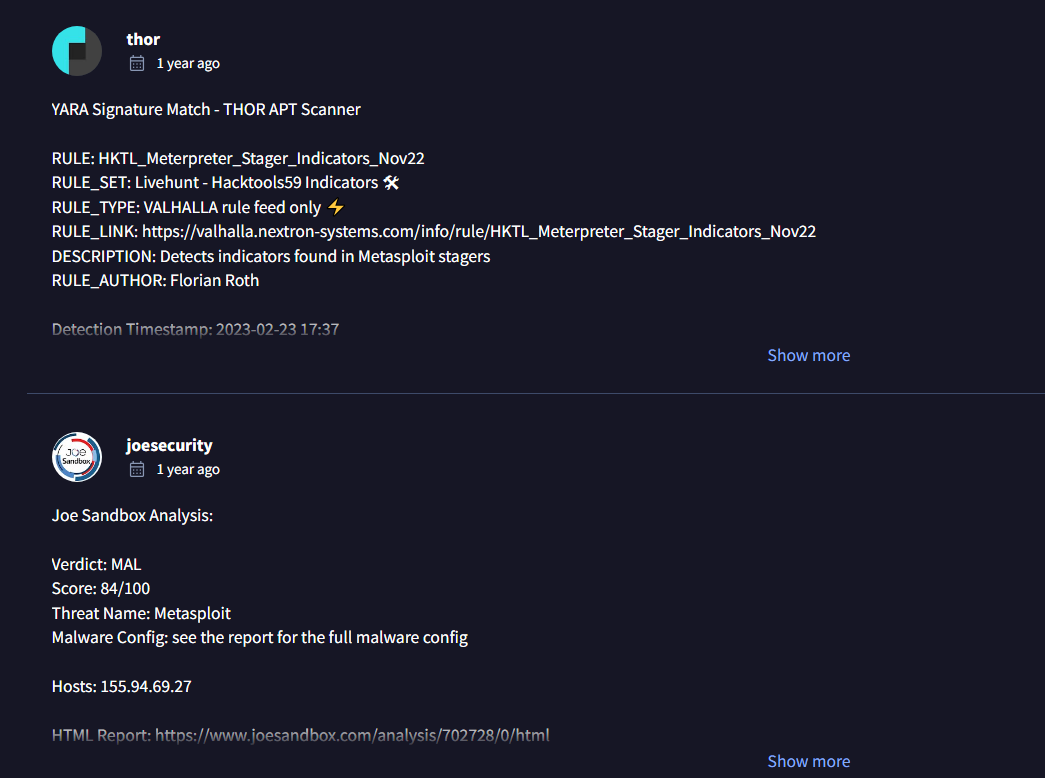
Task: Click the "Threat Name: Metasploit" line
Action: [x=141, y=612]
